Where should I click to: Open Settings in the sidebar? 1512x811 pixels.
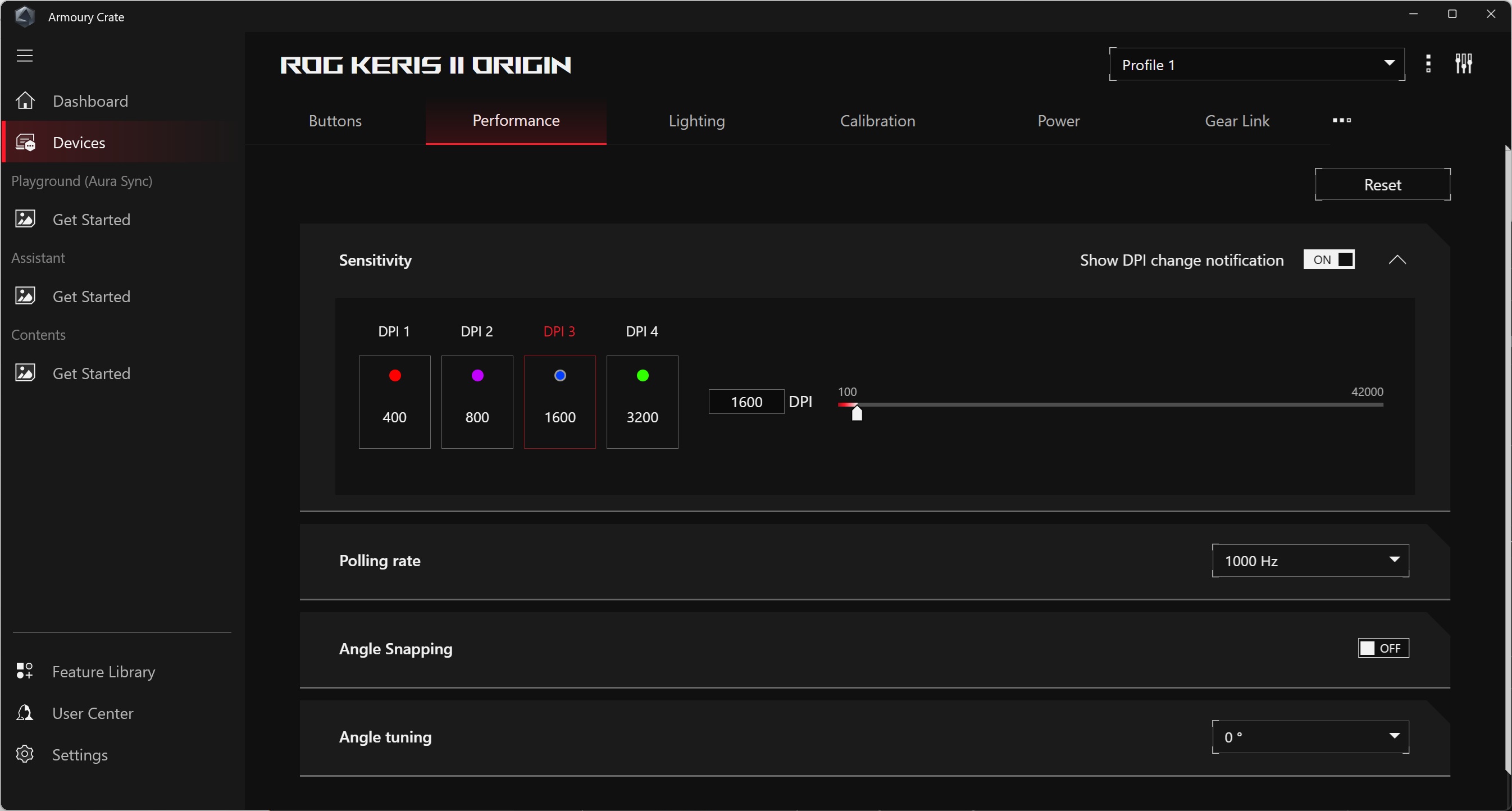122,754
